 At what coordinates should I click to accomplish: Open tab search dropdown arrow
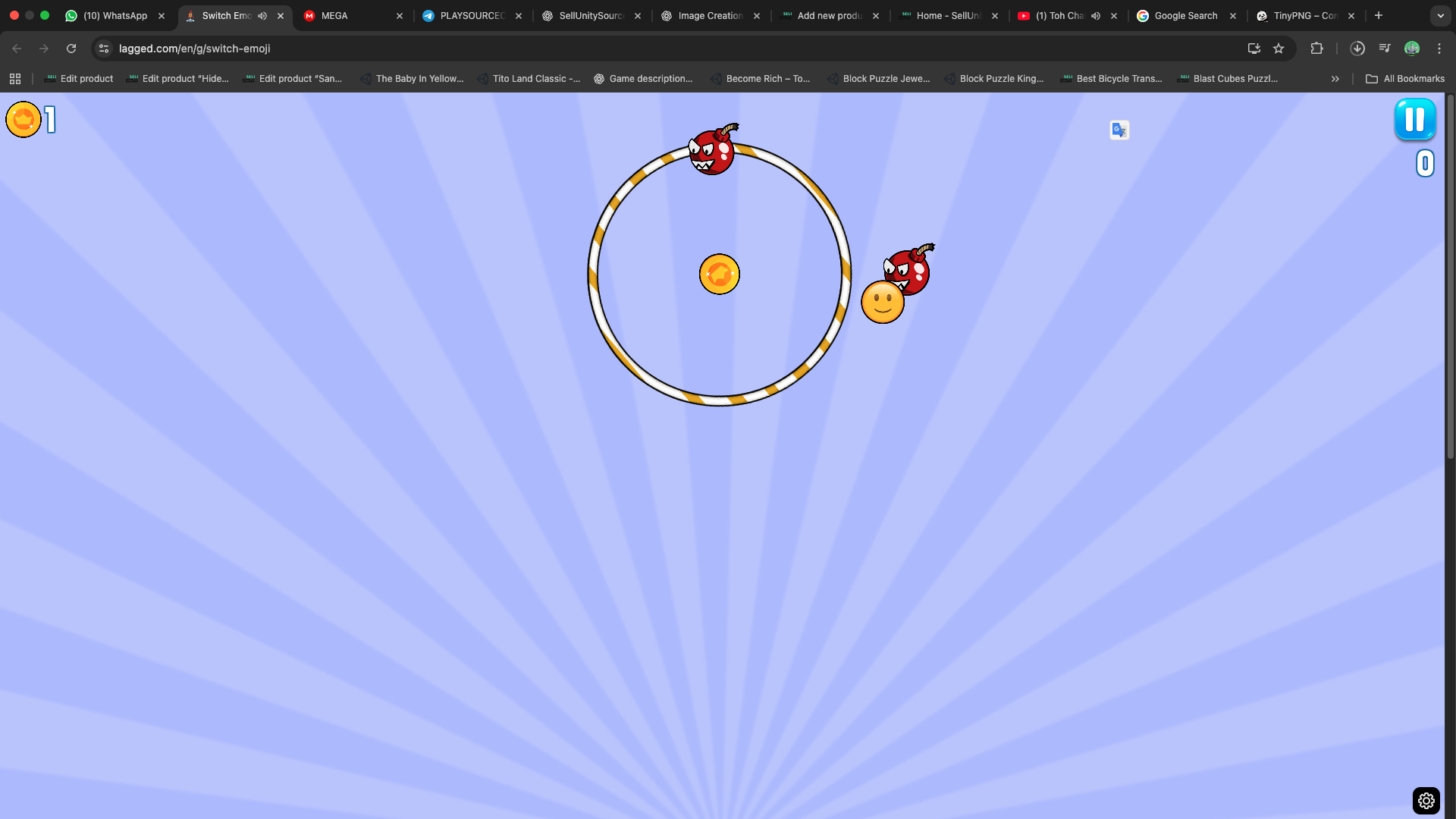[1440, 16]
